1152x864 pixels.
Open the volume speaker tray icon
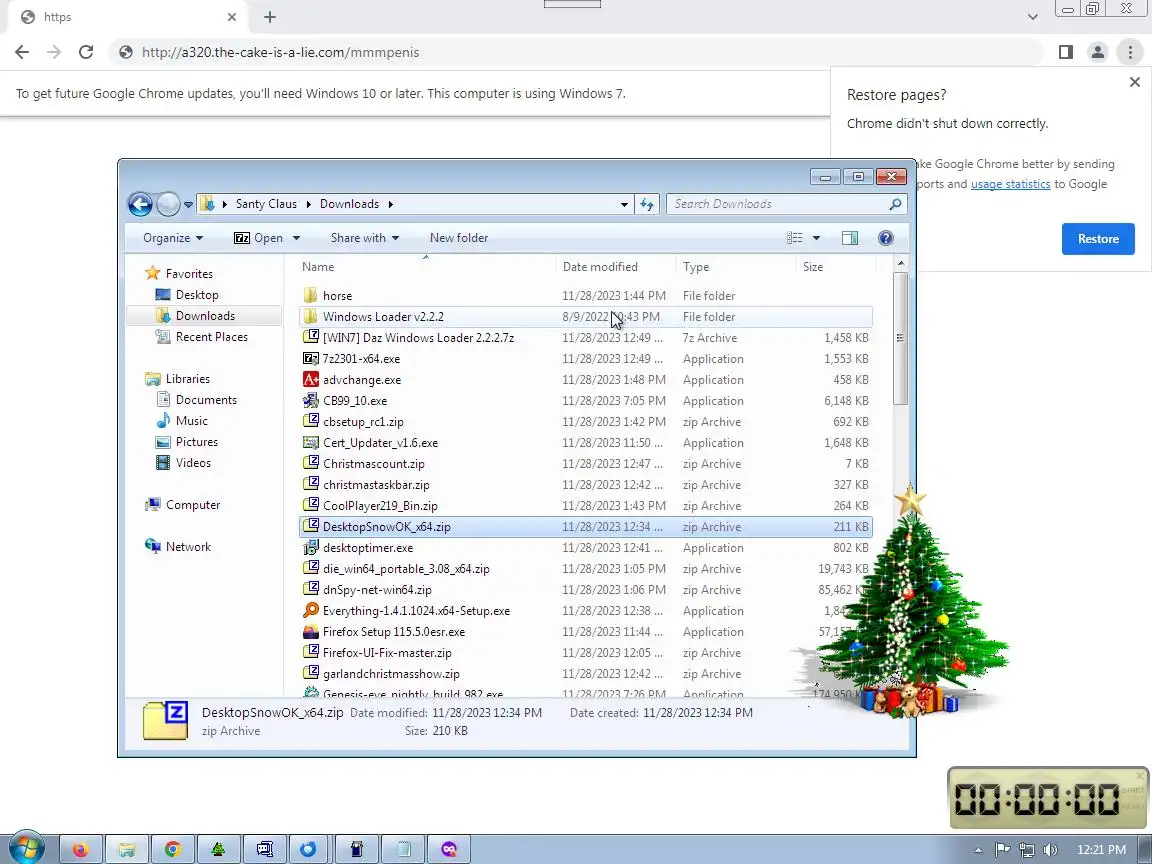1050,850
